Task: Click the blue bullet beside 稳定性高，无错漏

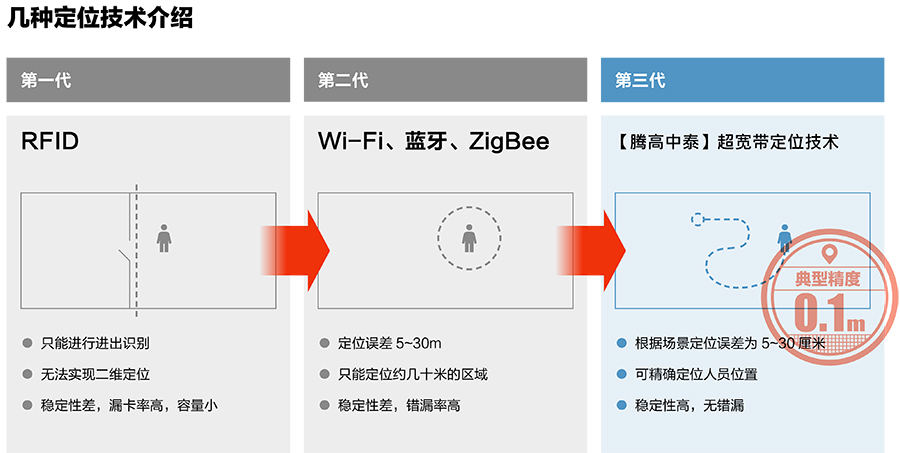Action: click(621, 405)
